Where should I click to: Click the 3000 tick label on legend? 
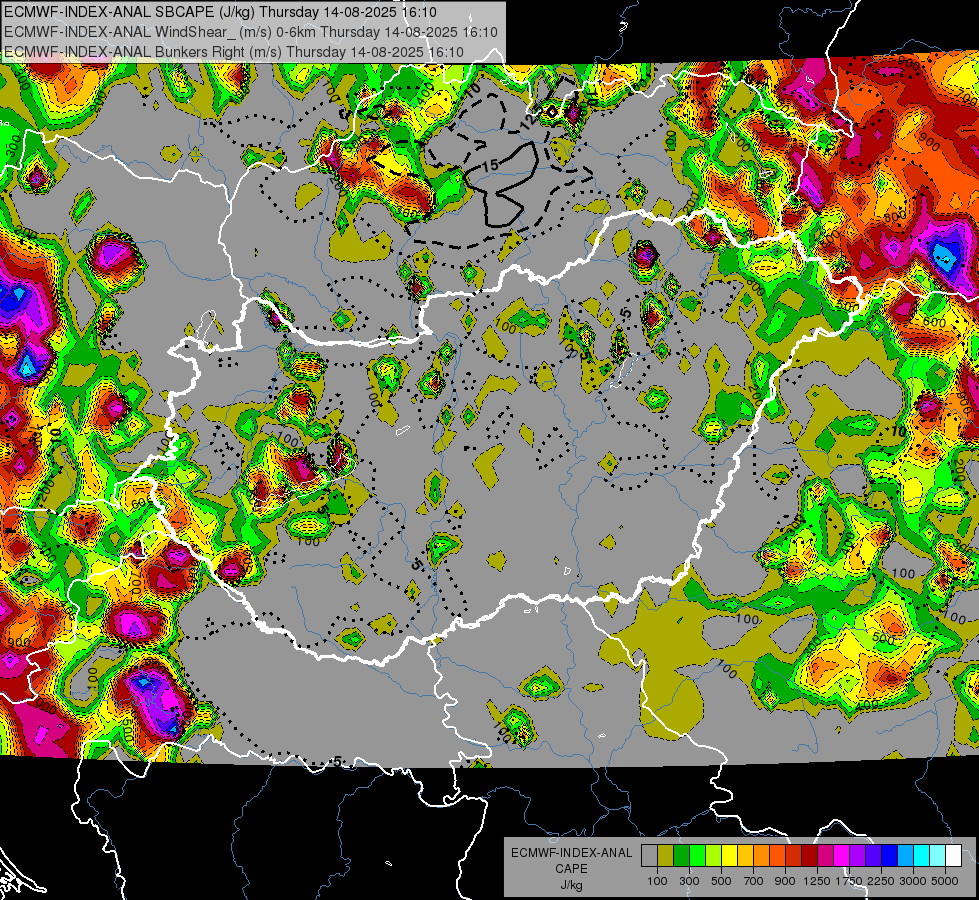click(913, 881)
